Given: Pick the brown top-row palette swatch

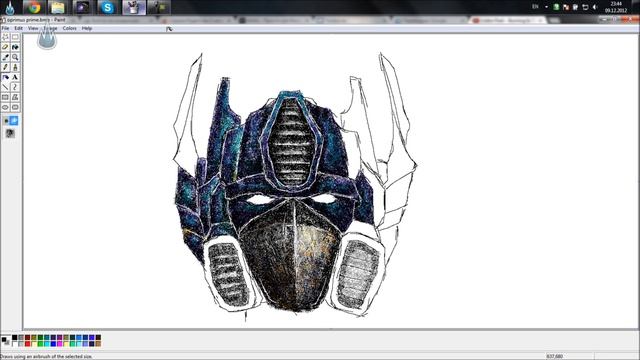Looking at the screenshot, I should [x=98, y=338].
